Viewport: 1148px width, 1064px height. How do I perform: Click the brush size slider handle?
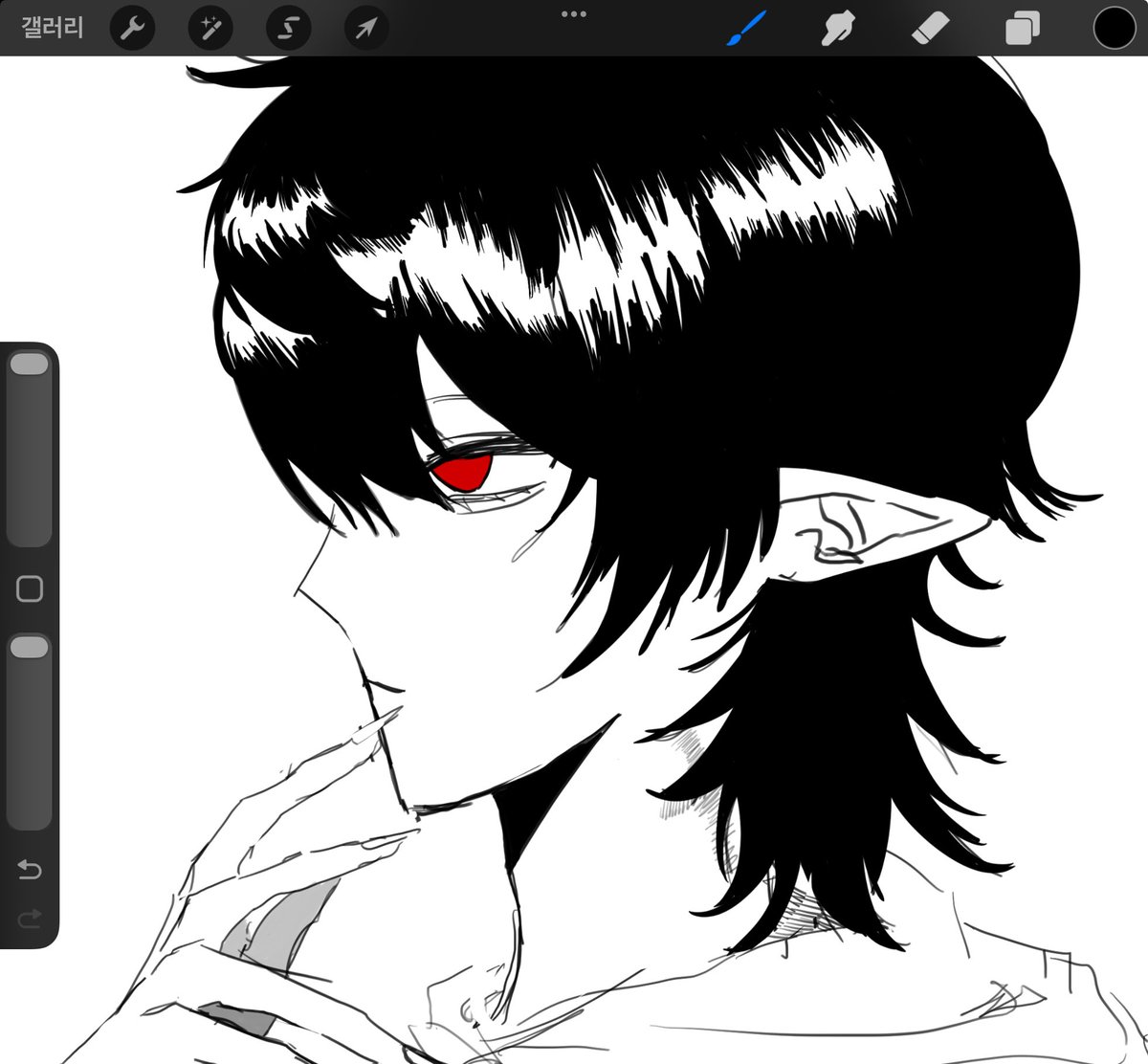(29, 364)
